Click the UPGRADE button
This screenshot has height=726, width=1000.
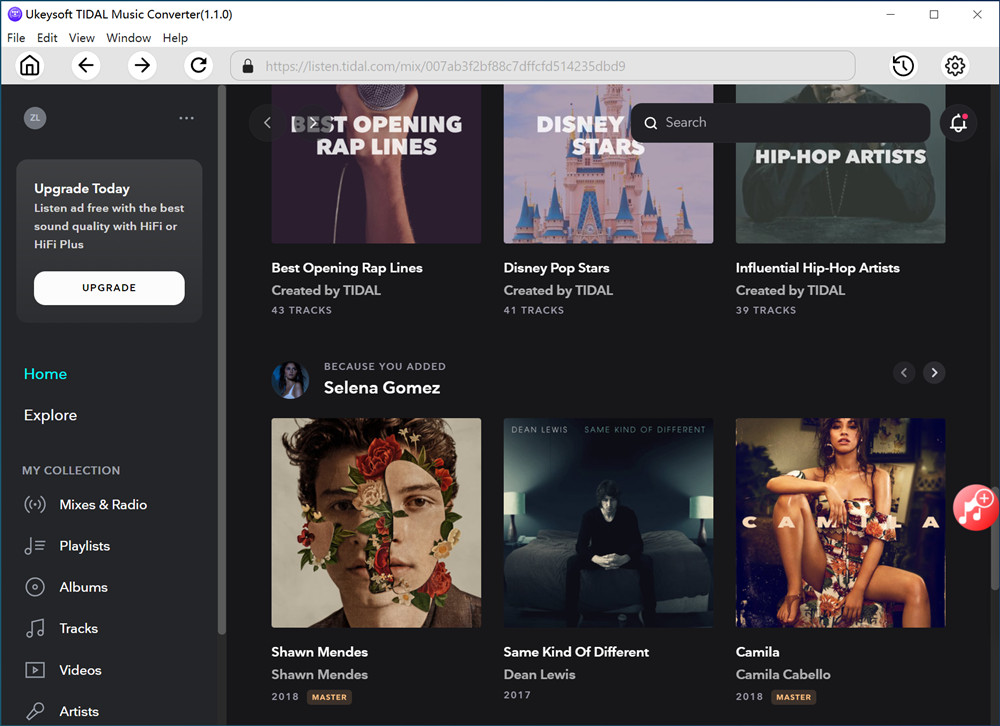click(109, 288)
